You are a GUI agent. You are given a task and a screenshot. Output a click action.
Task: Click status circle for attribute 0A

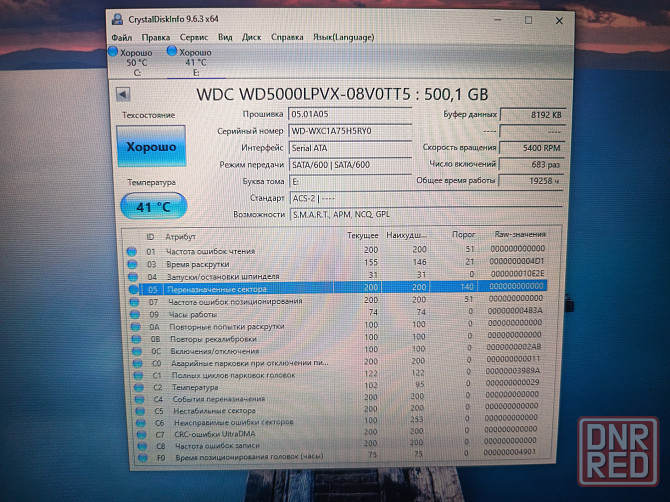[x=136, y=327]
